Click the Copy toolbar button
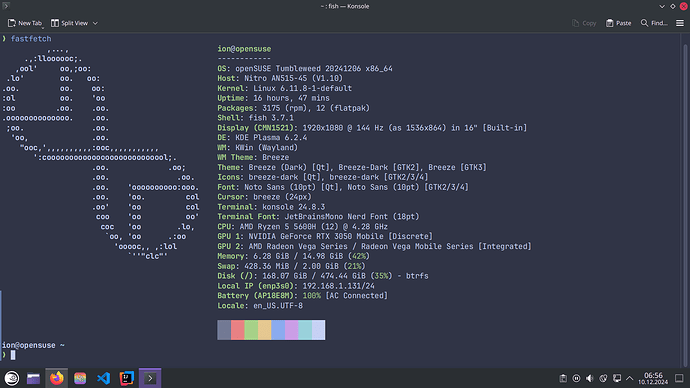The image size is (690, 388). (584, 23)
